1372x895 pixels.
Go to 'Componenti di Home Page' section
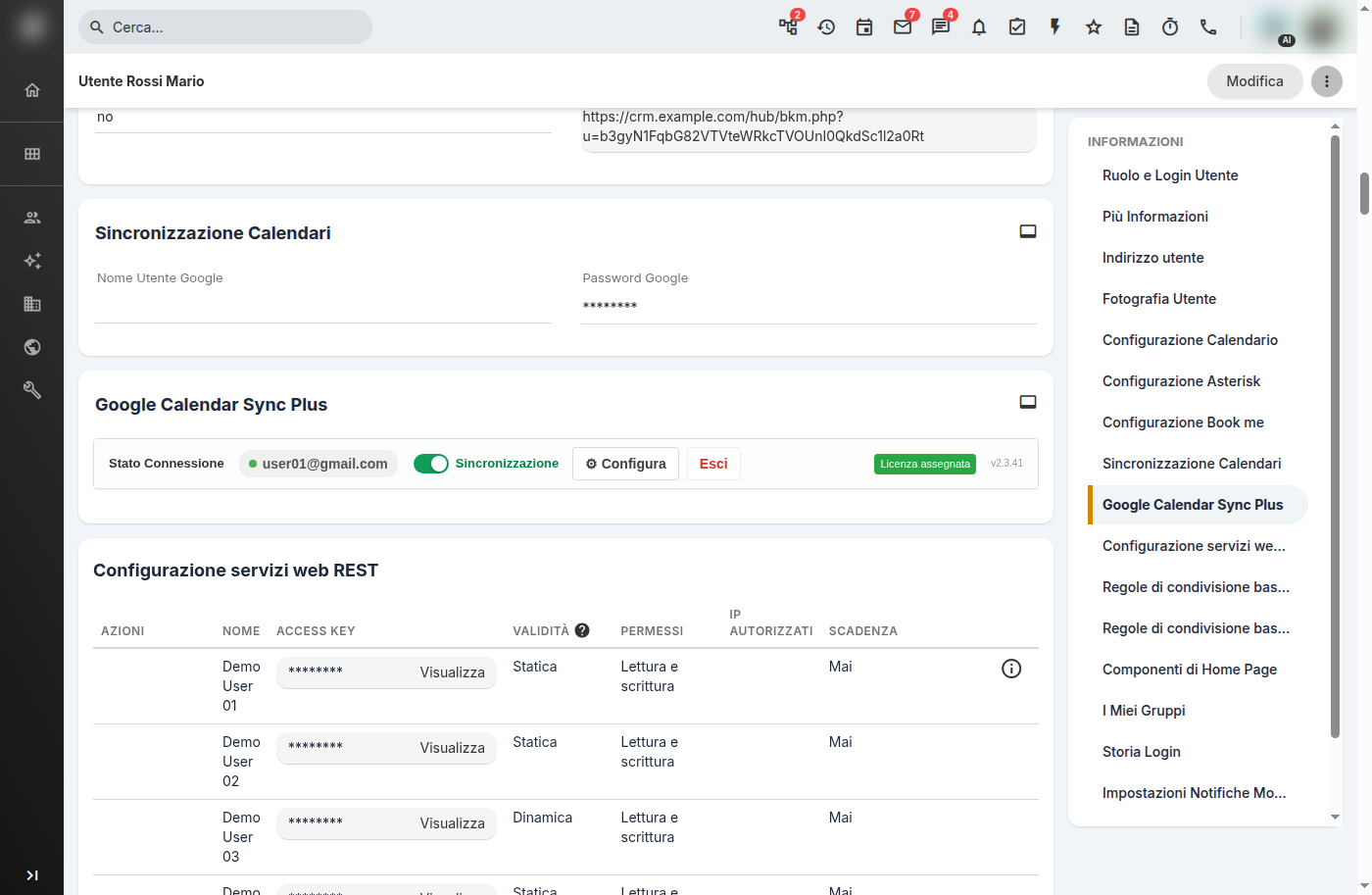(1190, 670)
